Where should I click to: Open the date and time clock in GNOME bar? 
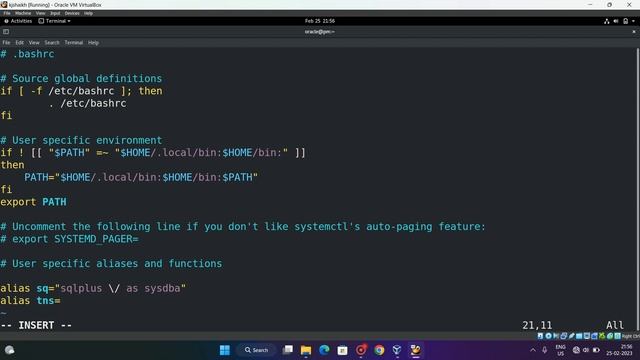pos(320,21)
